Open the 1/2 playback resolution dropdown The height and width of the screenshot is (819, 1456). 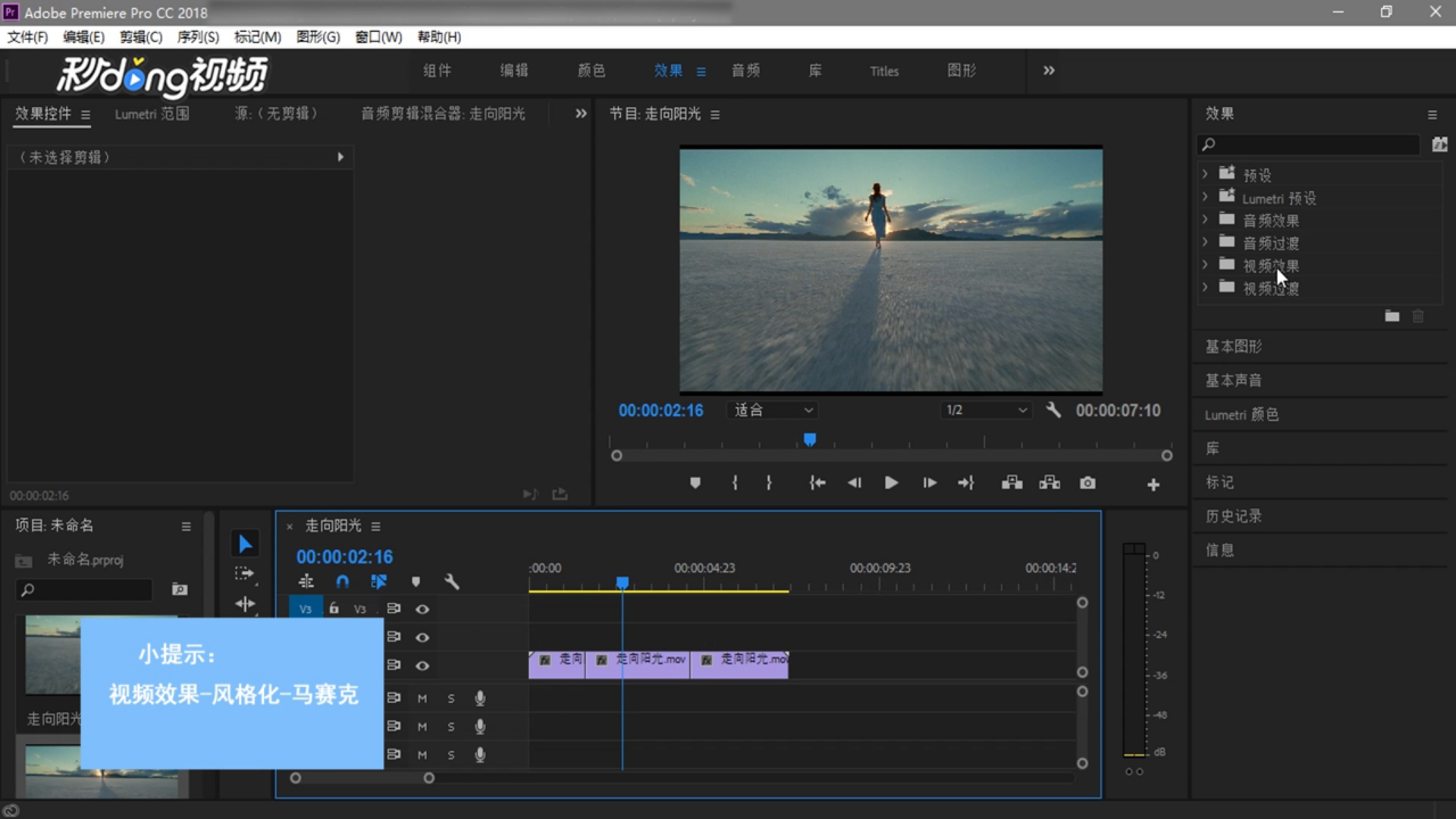(986, 410)
